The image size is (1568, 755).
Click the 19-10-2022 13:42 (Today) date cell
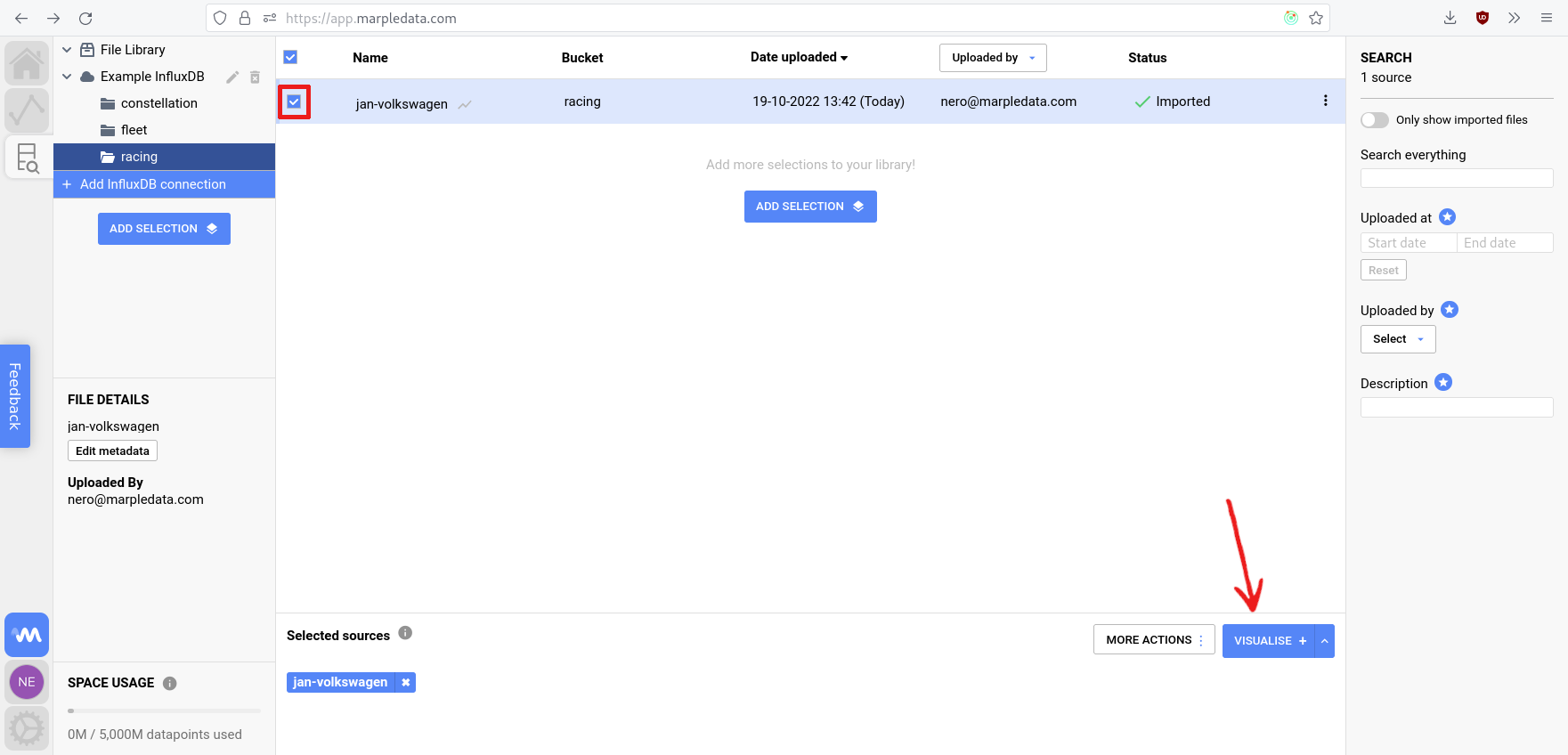coord(828,101)
